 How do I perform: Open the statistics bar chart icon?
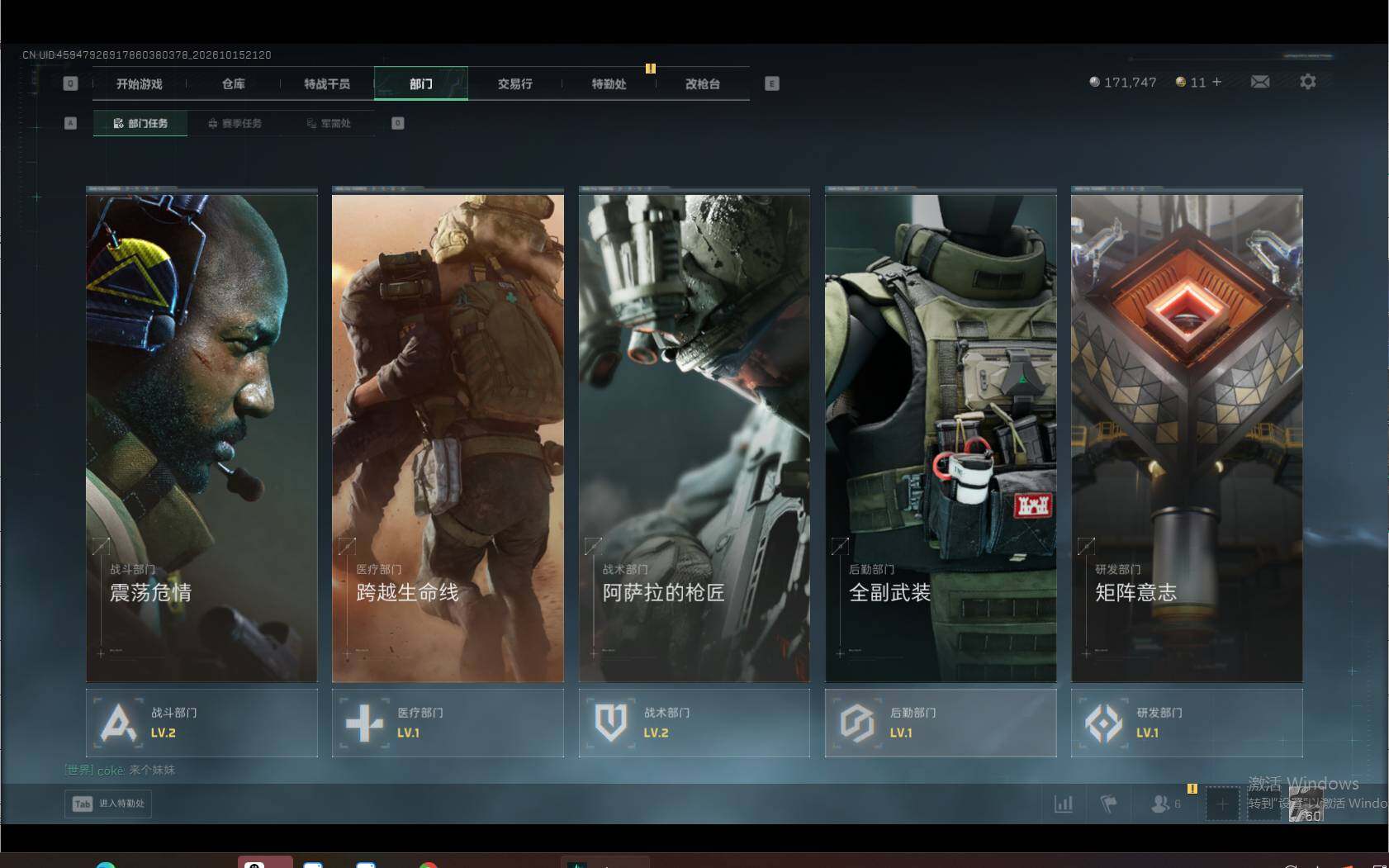pyautogui.click(x=1064, y=804)
